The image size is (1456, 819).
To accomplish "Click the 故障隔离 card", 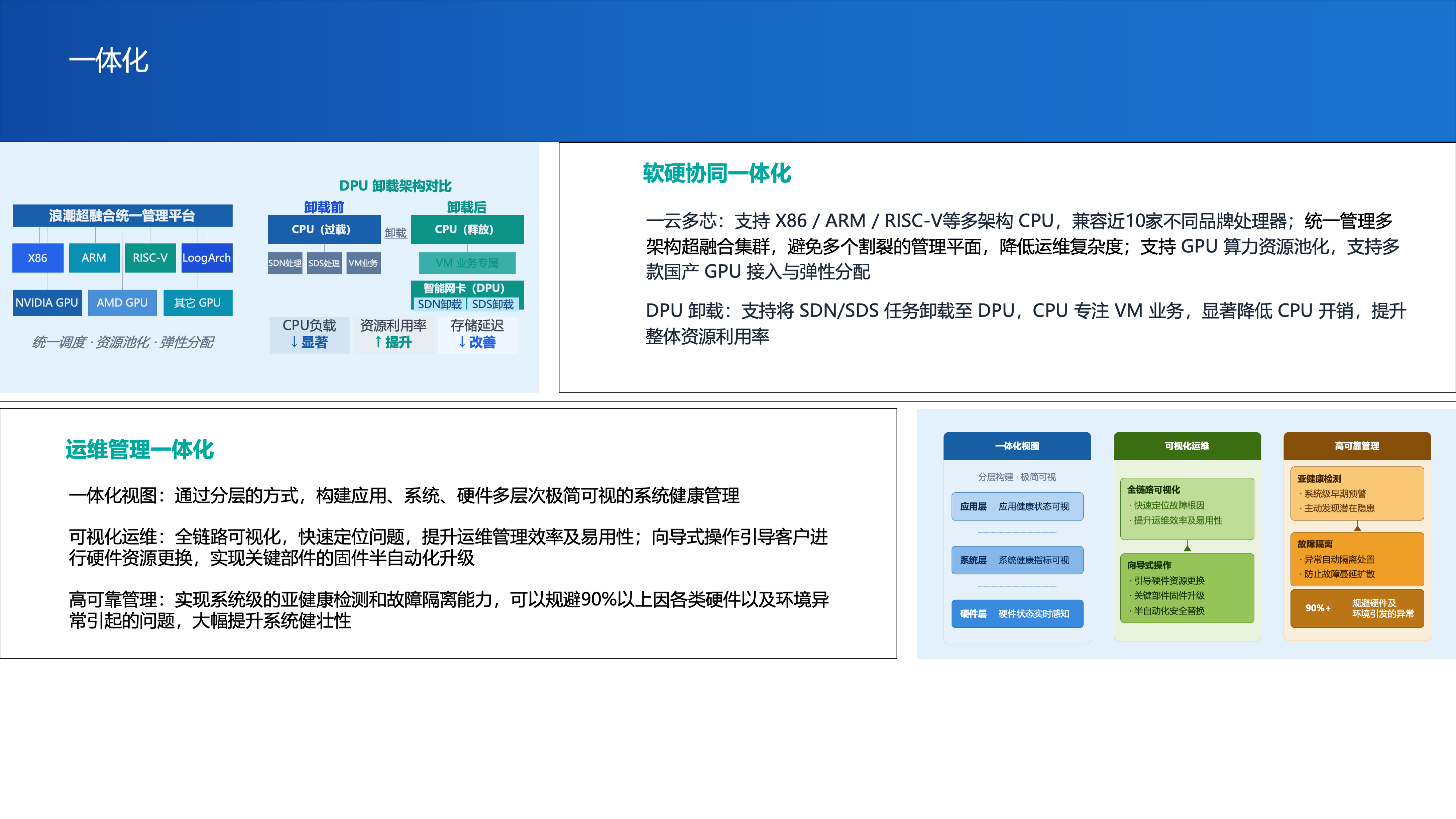I will [1357, 559].
